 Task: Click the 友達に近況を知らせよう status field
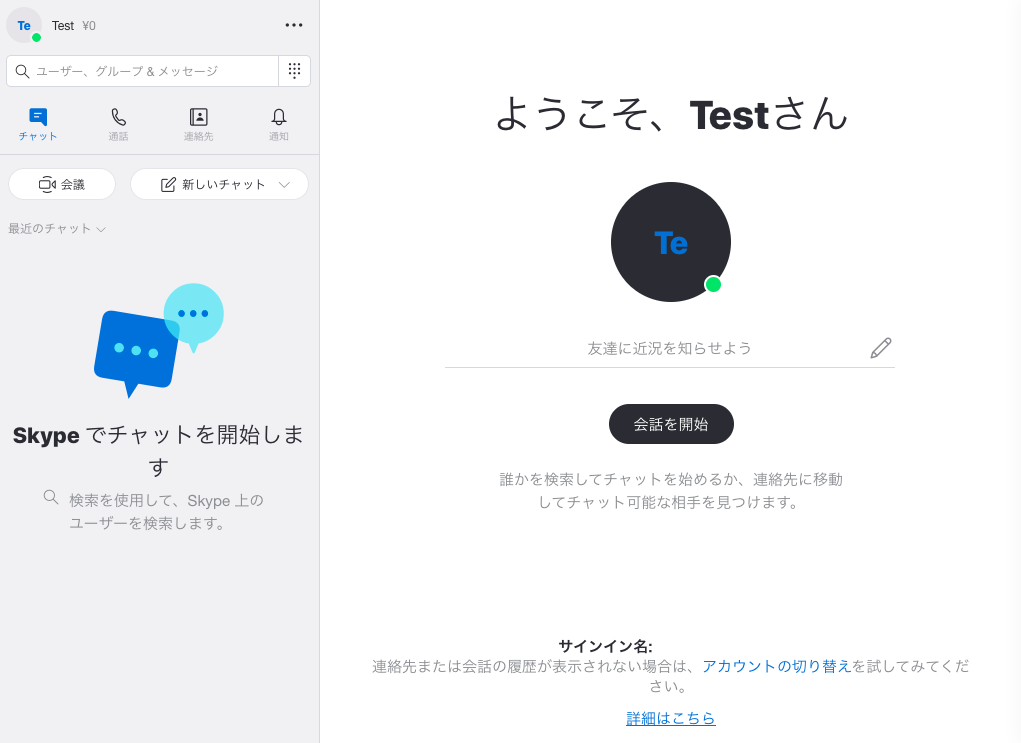(x=669, y=348)
